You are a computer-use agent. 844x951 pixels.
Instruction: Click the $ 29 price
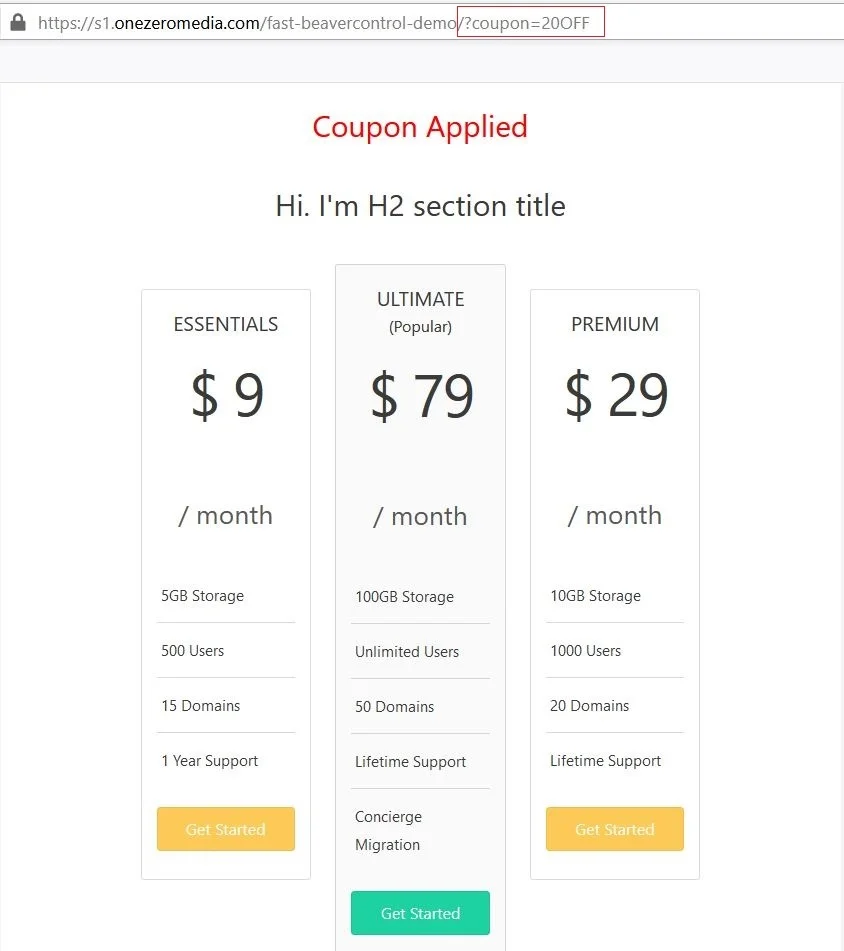pos(616,395)
